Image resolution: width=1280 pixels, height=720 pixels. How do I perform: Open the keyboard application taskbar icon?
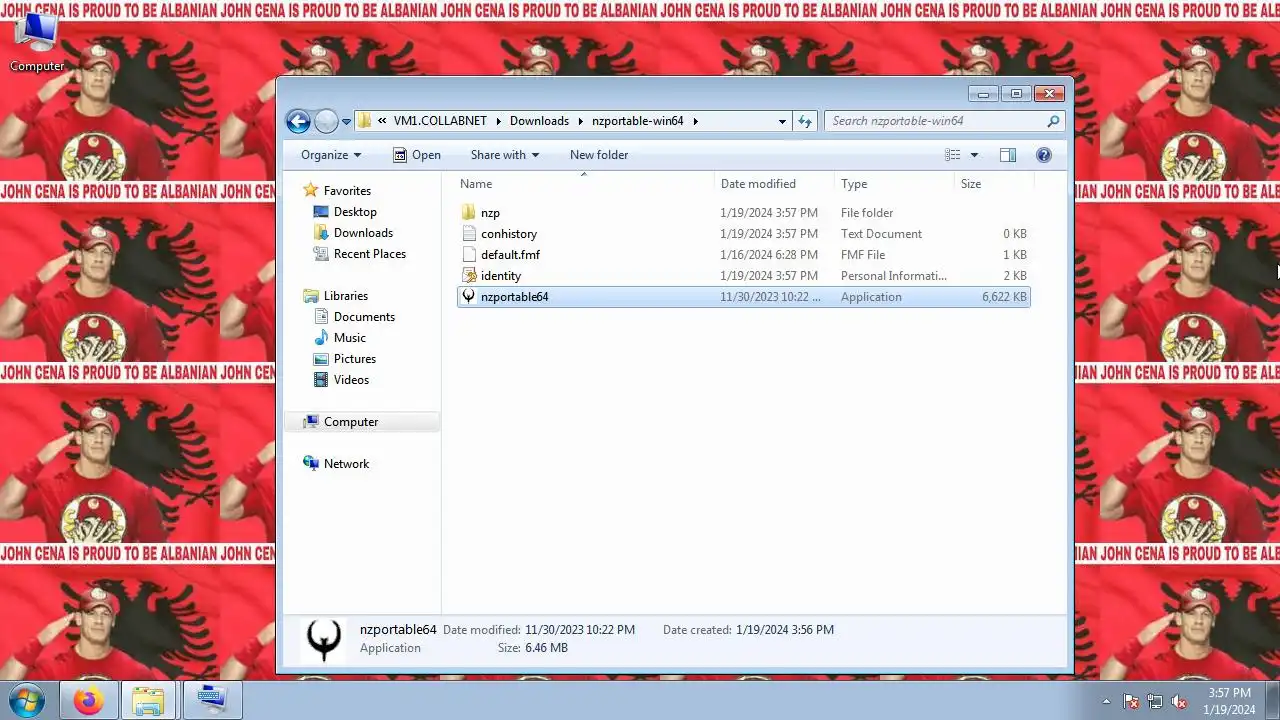(211, 701)
